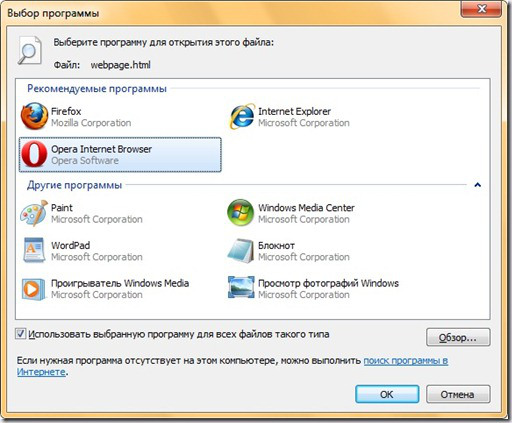Click the Рекомендуемые программы group header
This screenshot has height=423, width=512.
click(97, 89)
